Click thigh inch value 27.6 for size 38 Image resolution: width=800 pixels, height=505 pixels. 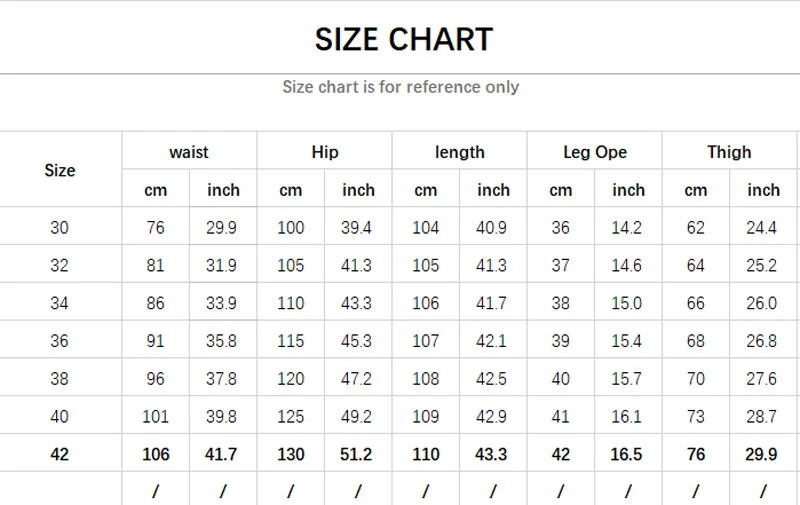(x=761, y=380)
